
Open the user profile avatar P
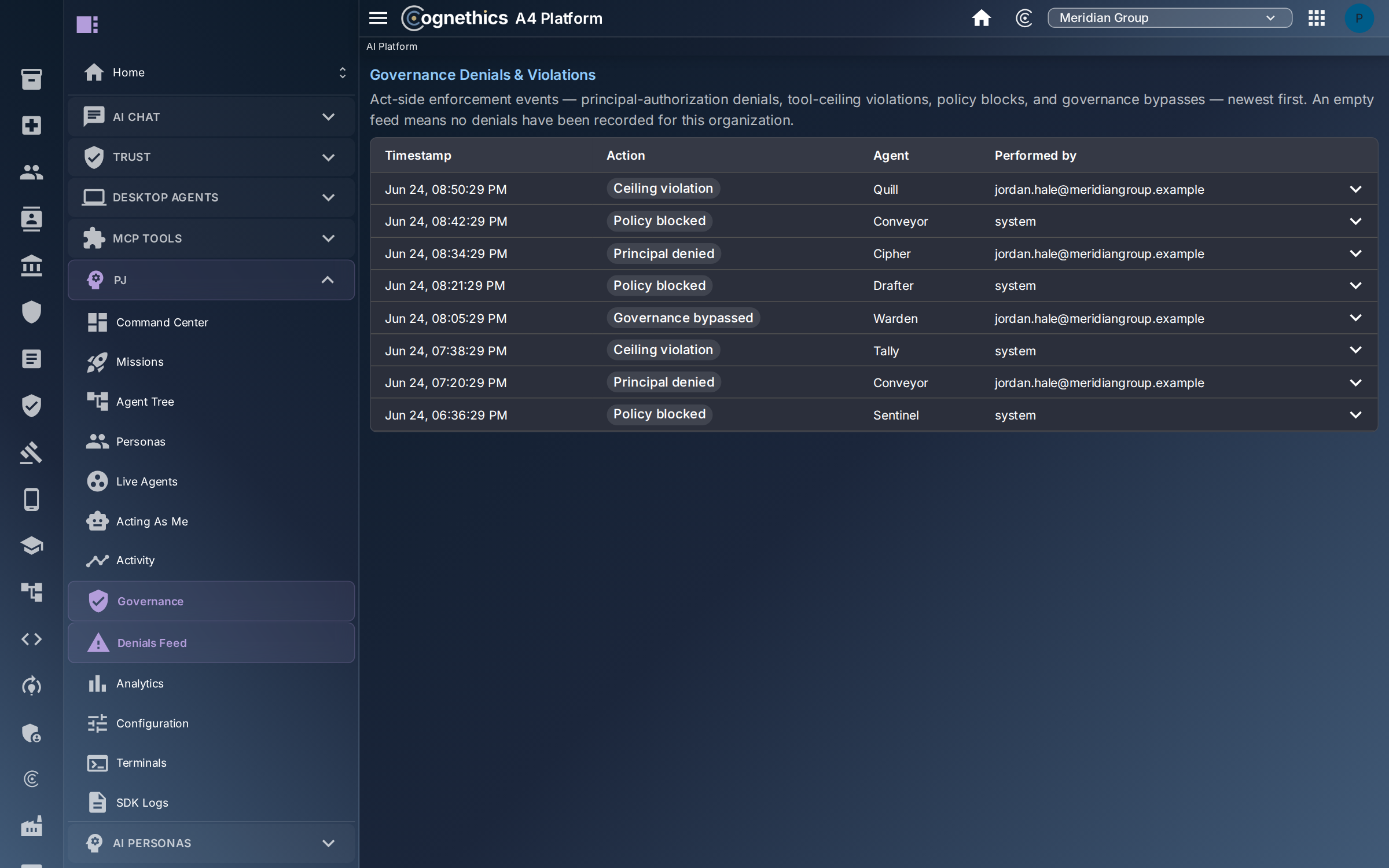[x=1359, y=18]
